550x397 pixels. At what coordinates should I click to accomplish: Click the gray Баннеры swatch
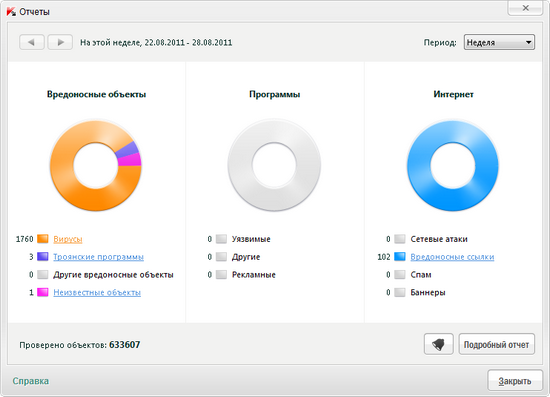coord(400,292)
